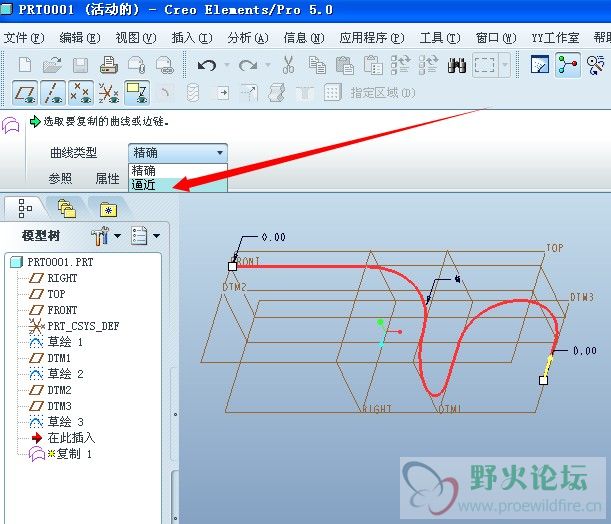The width and height of the screenshot is (611, 524).
Task: Click the curve end handle square
Action: (543, 380)
